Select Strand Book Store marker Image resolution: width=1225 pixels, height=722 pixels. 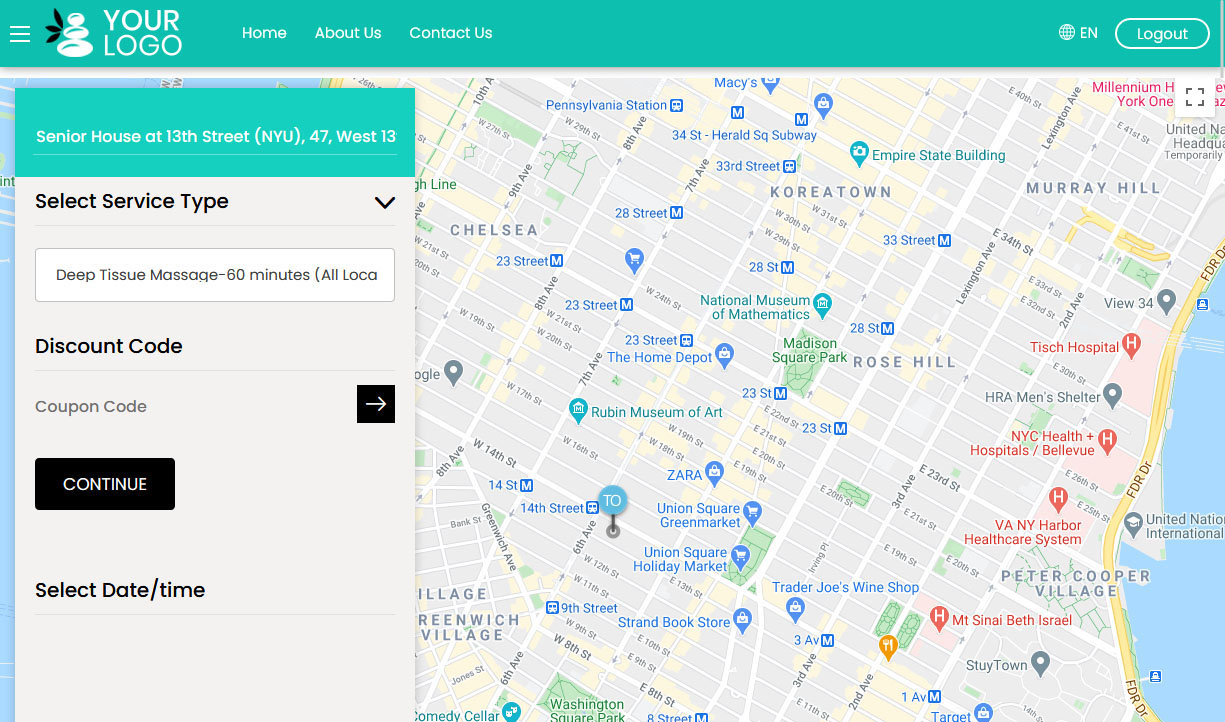pos(742,620)
